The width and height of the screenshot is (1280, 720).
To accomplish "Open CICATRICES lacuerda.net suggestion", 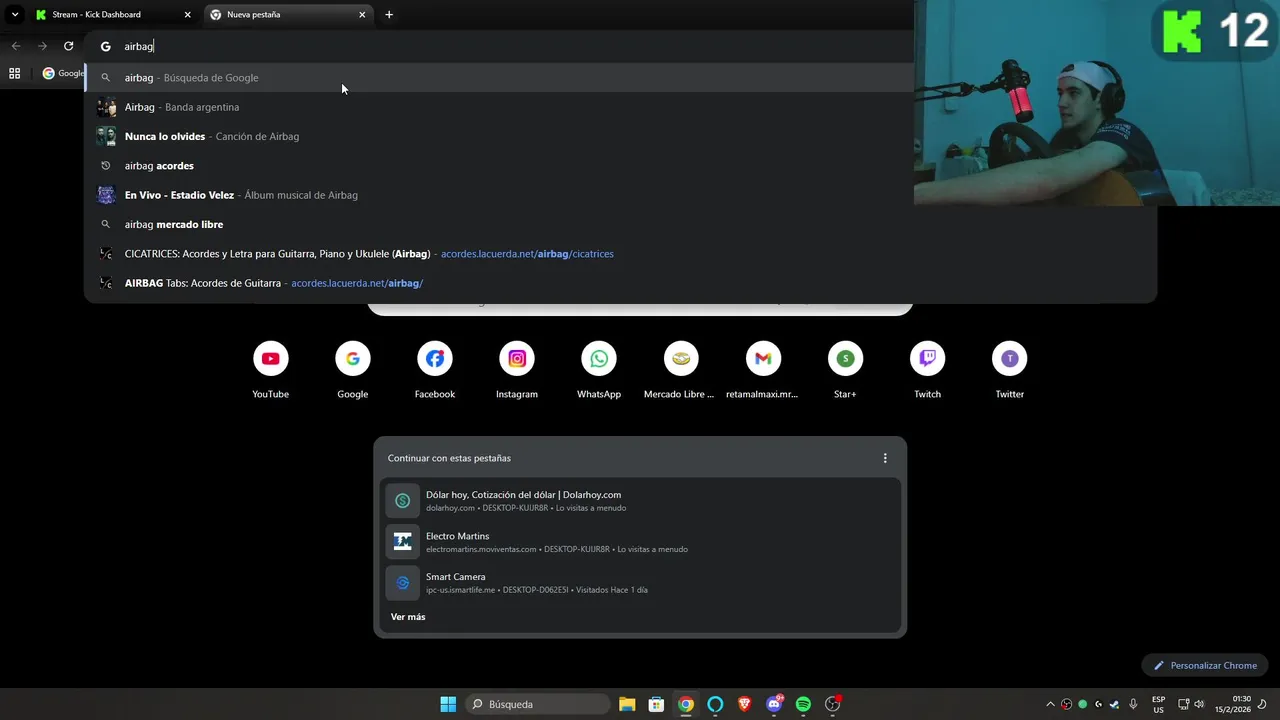I will pos(620,254).
